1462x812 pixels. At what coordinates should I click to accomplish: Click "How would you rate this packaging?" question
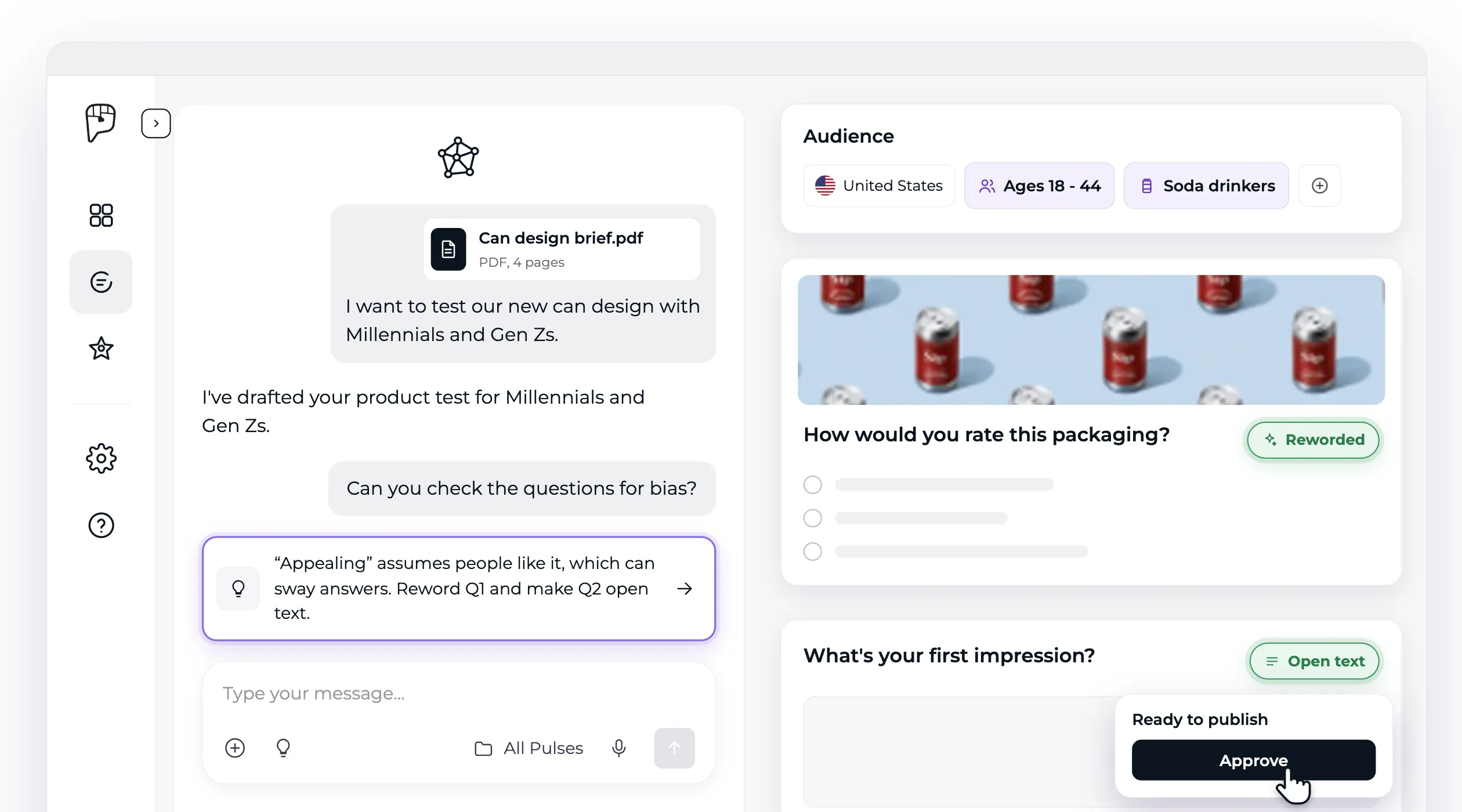click(x=987, y=434)
